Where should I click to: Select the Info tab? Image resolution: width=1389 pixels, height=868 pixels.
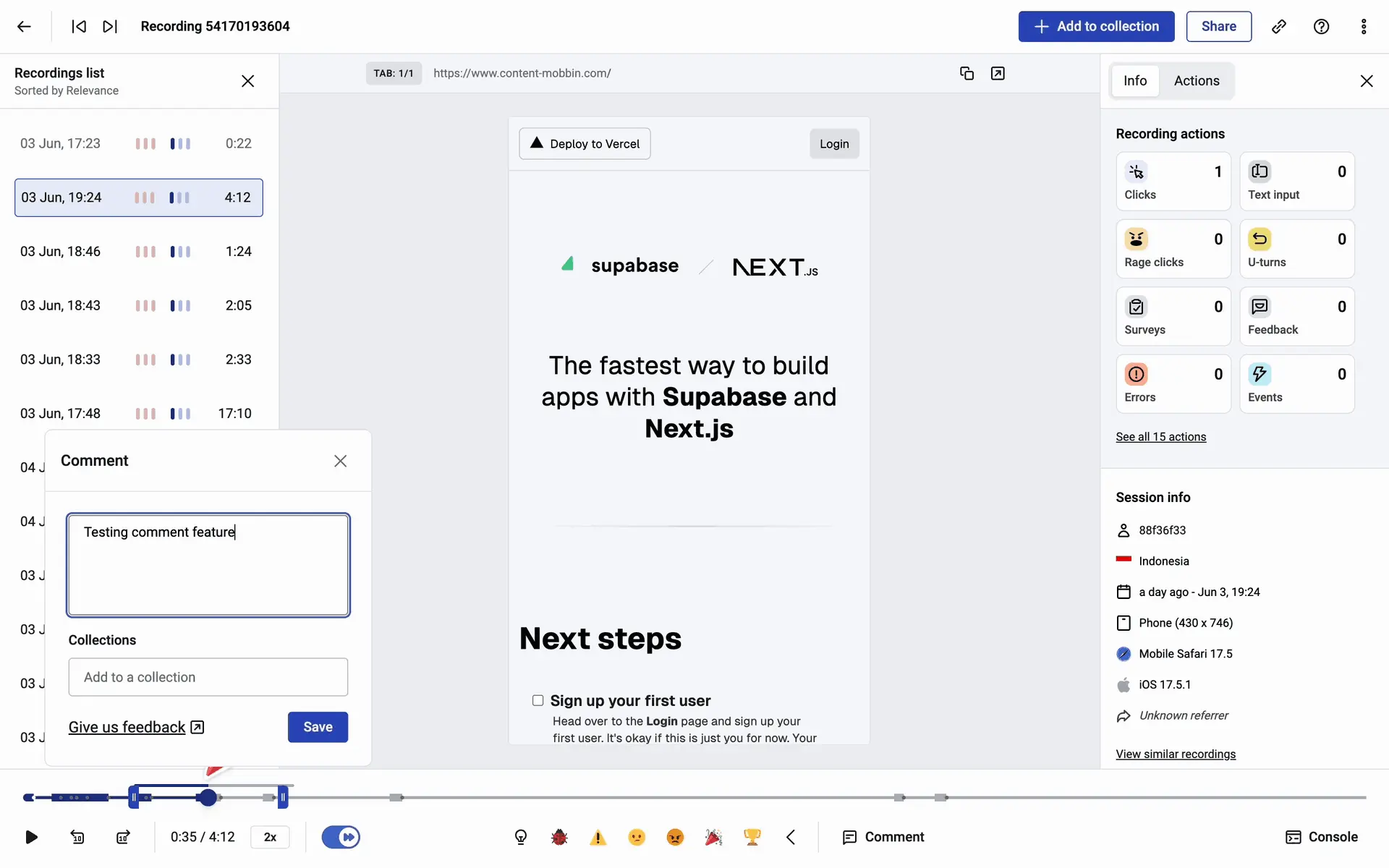[x=1134, y=81]
